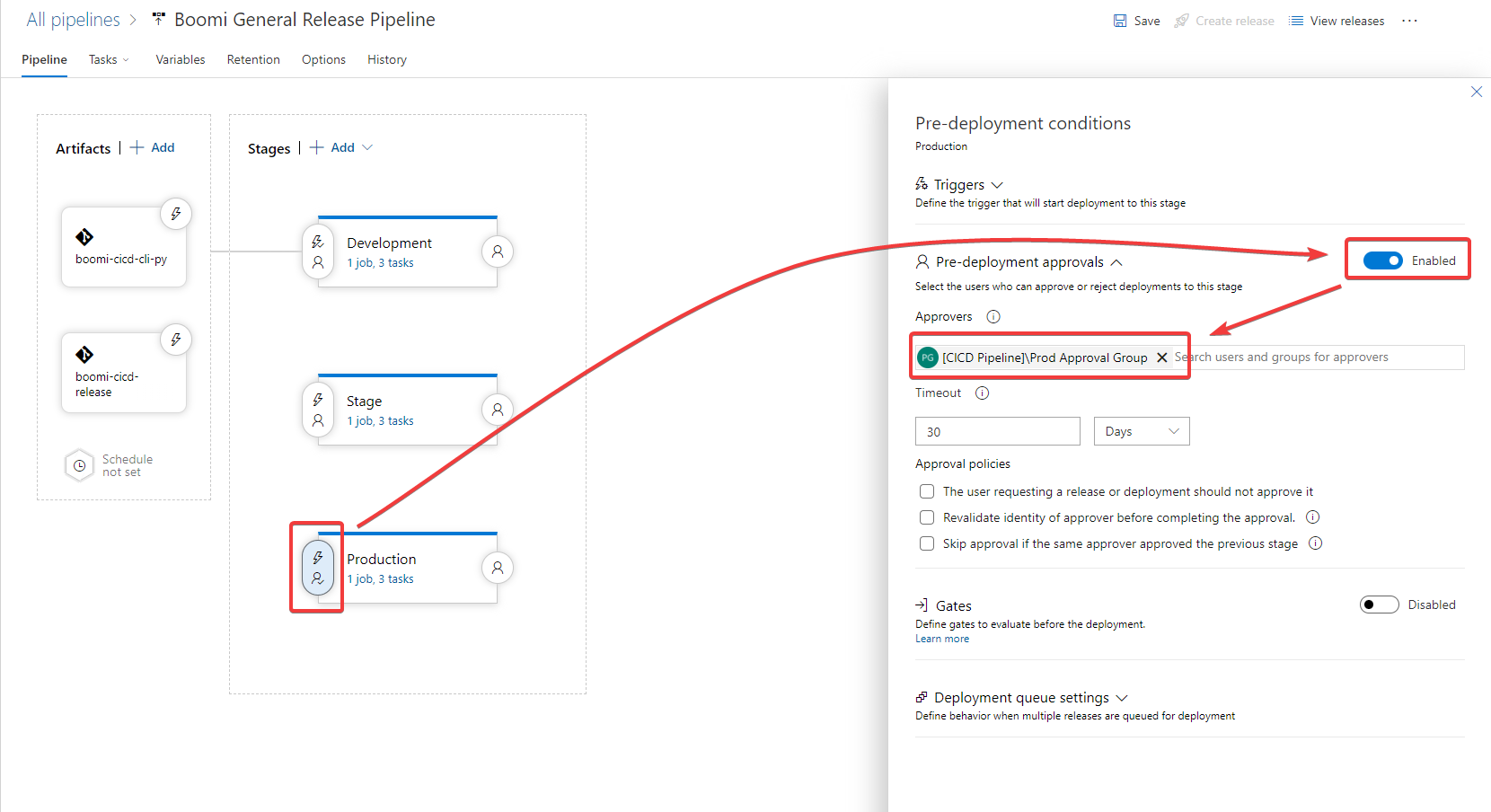Open Stage pre-deployment conditions icon
Image resolution: width=1491 pixels, height=812 pixels.
click(x=318, y=410)
